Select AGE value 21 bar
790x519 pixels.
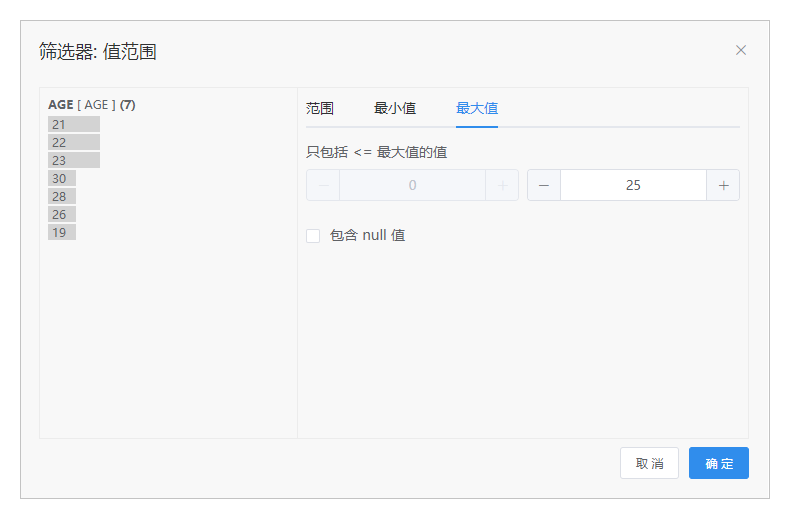[74, 124]
